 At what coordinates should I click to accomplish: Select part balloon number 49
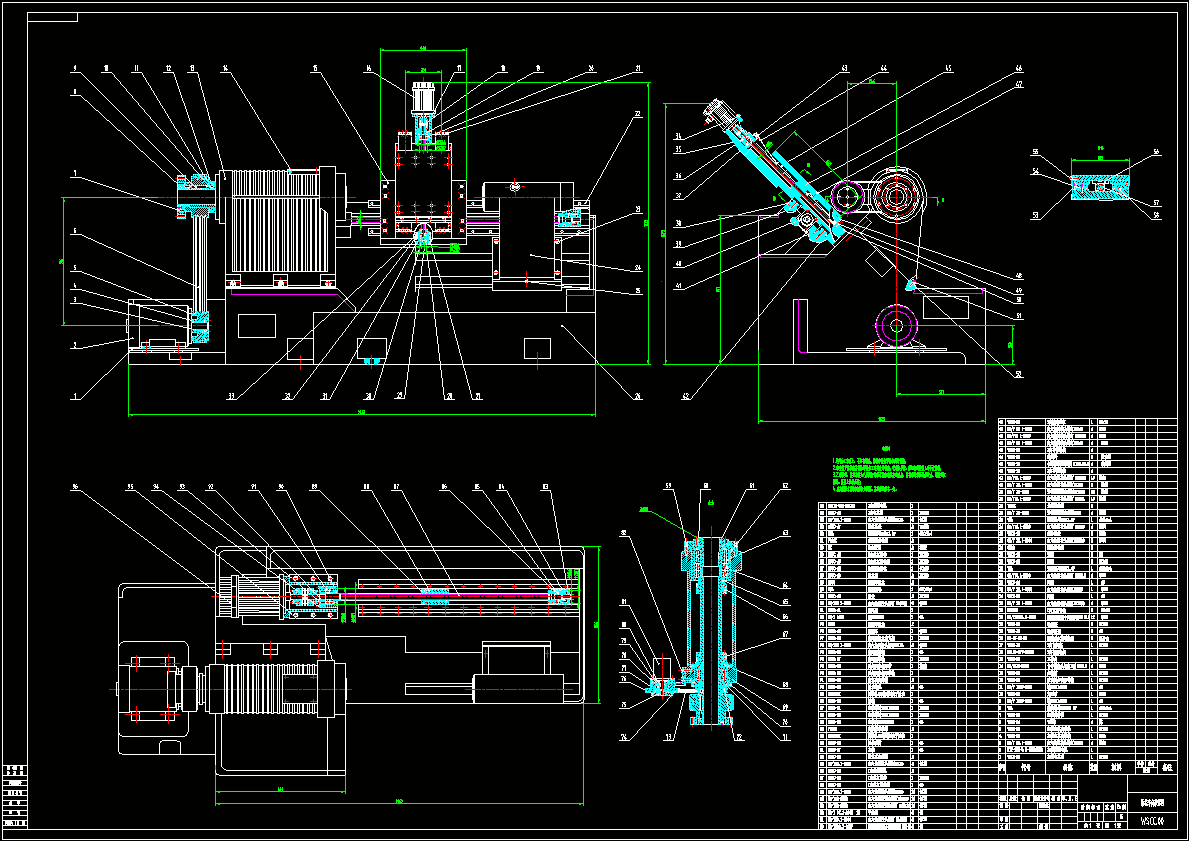1019,291
